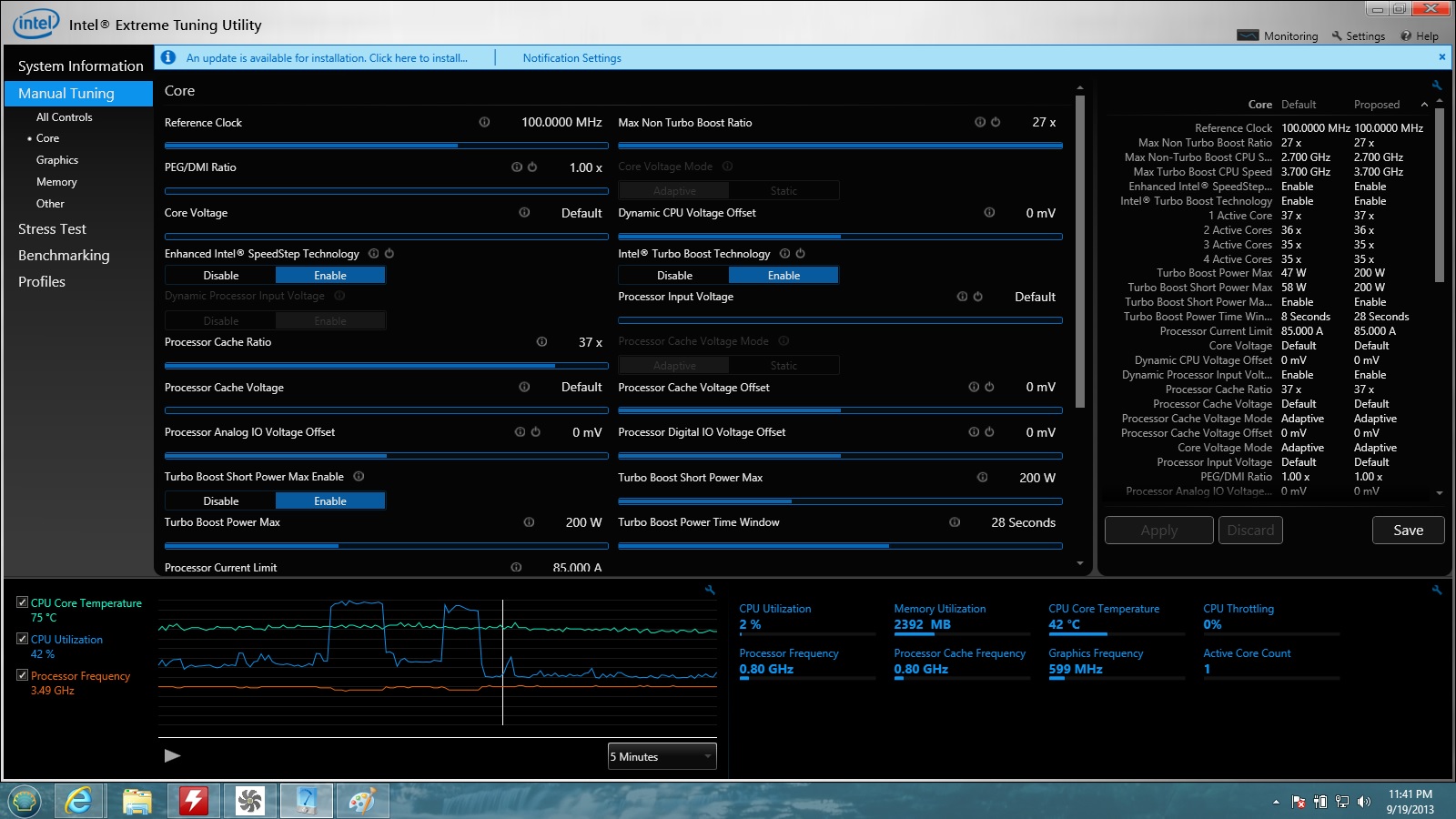The image size is (1456, 819).
Task: Reset Max Non Turbo Boost Ratio with power icon
Action: [x=996, y=122]
